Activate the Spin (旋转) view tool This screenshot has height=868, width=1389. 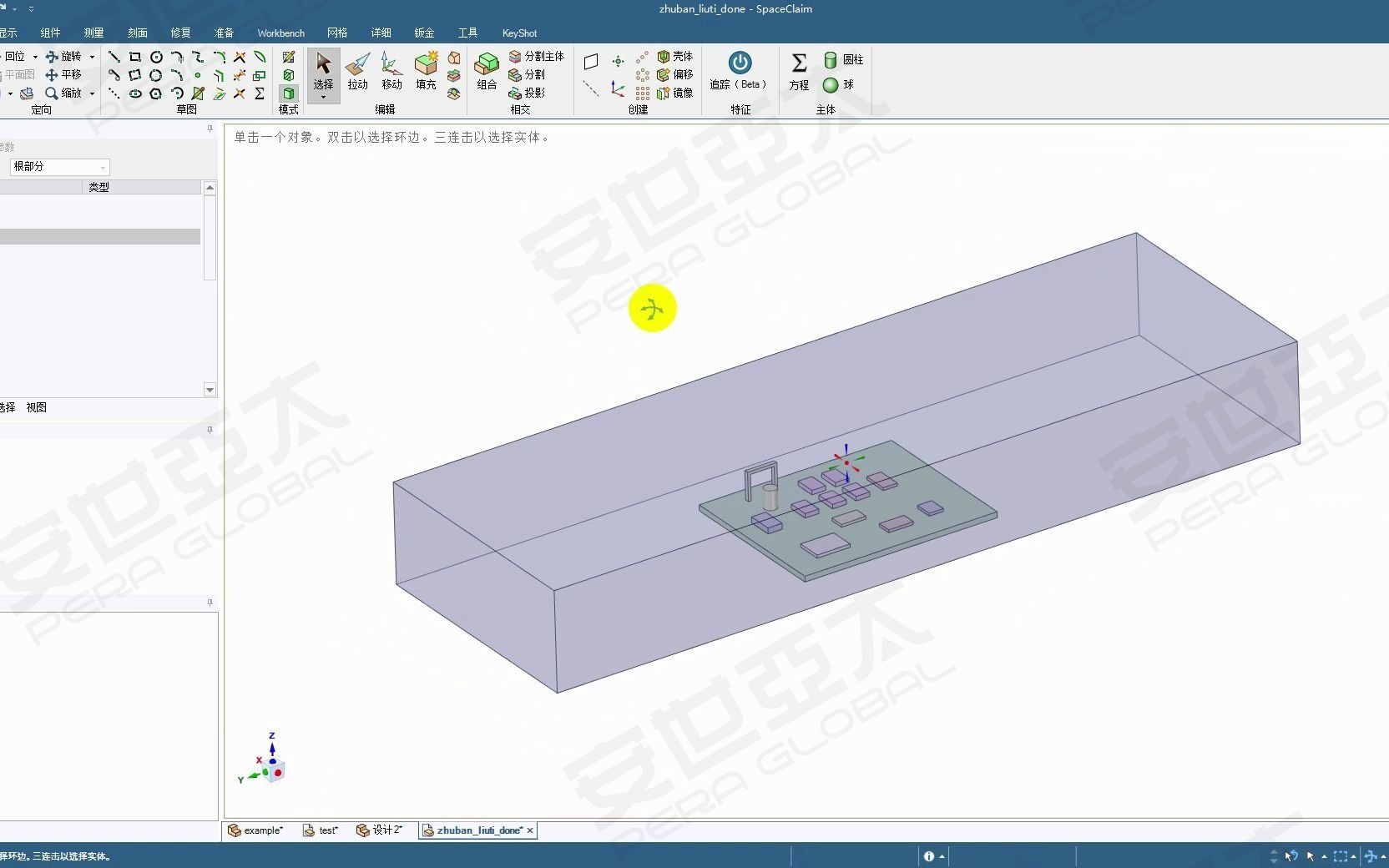(63, 57)
